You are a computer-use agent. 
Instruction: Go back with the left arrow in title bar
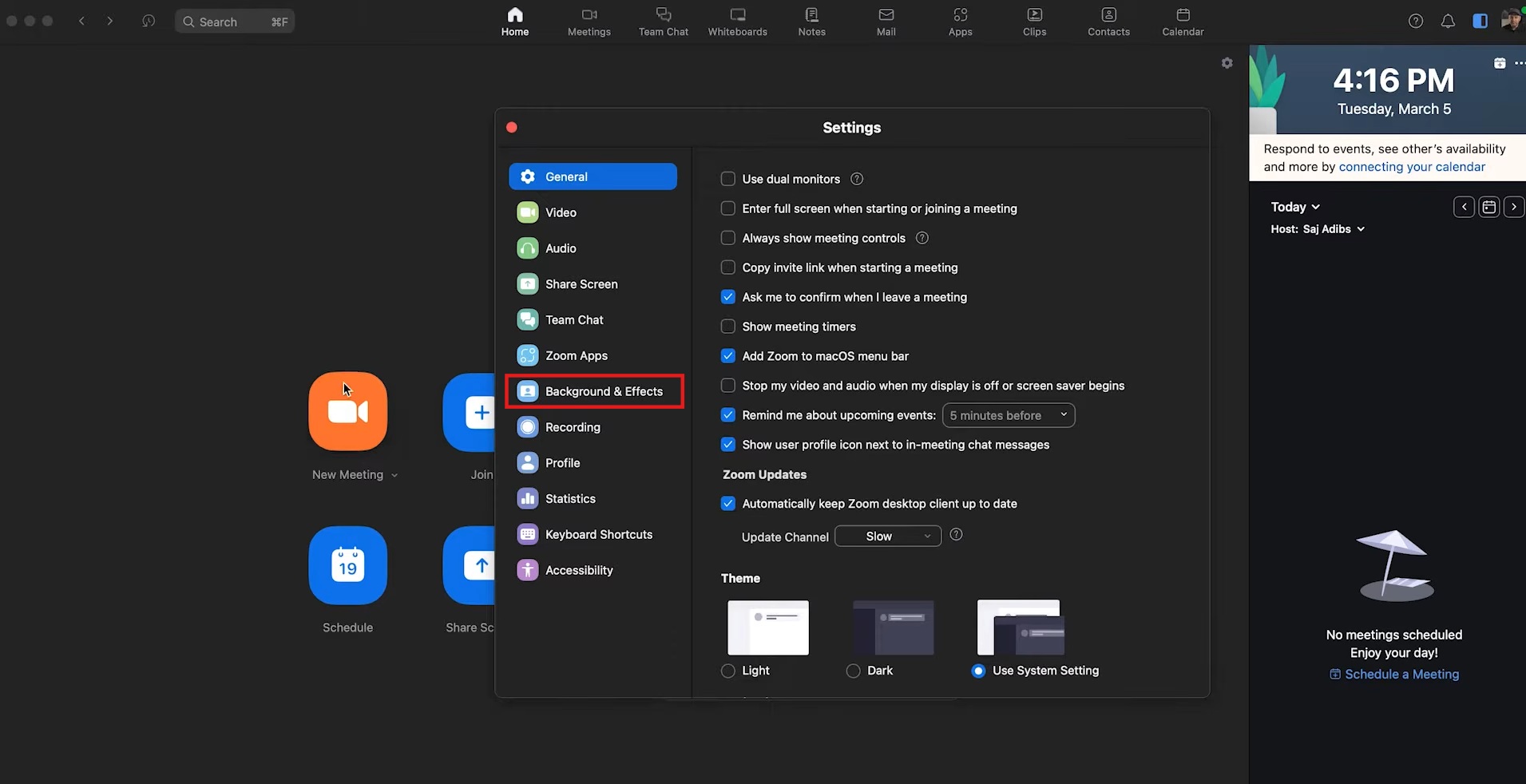pyautogui.click(x=81, y=21)
